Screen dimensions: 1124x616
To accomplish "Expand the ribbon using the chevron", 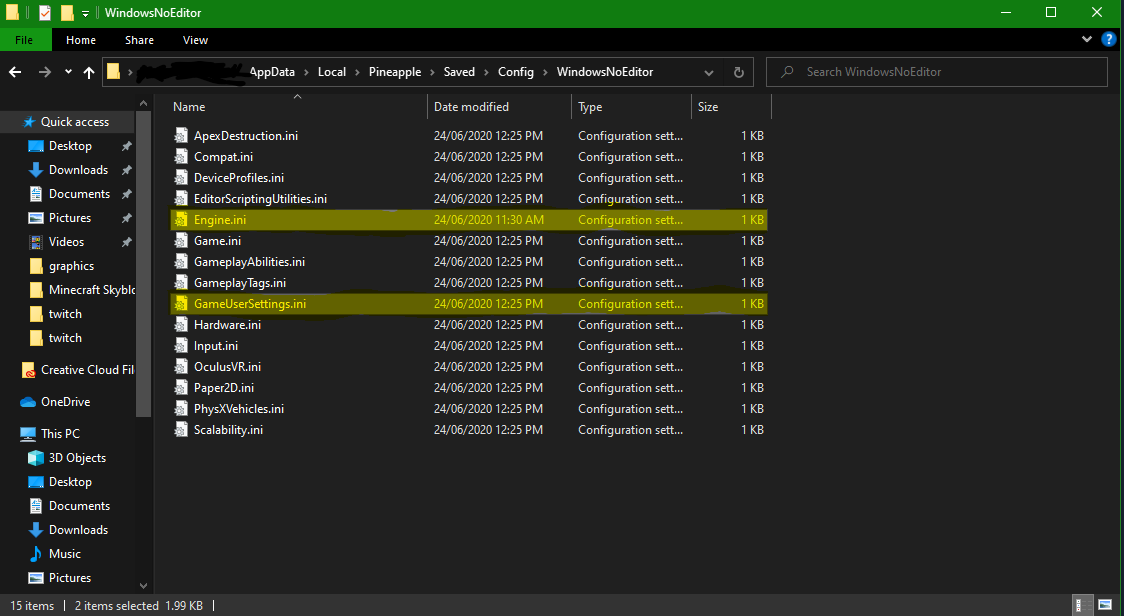I will tap(1088, 40).
